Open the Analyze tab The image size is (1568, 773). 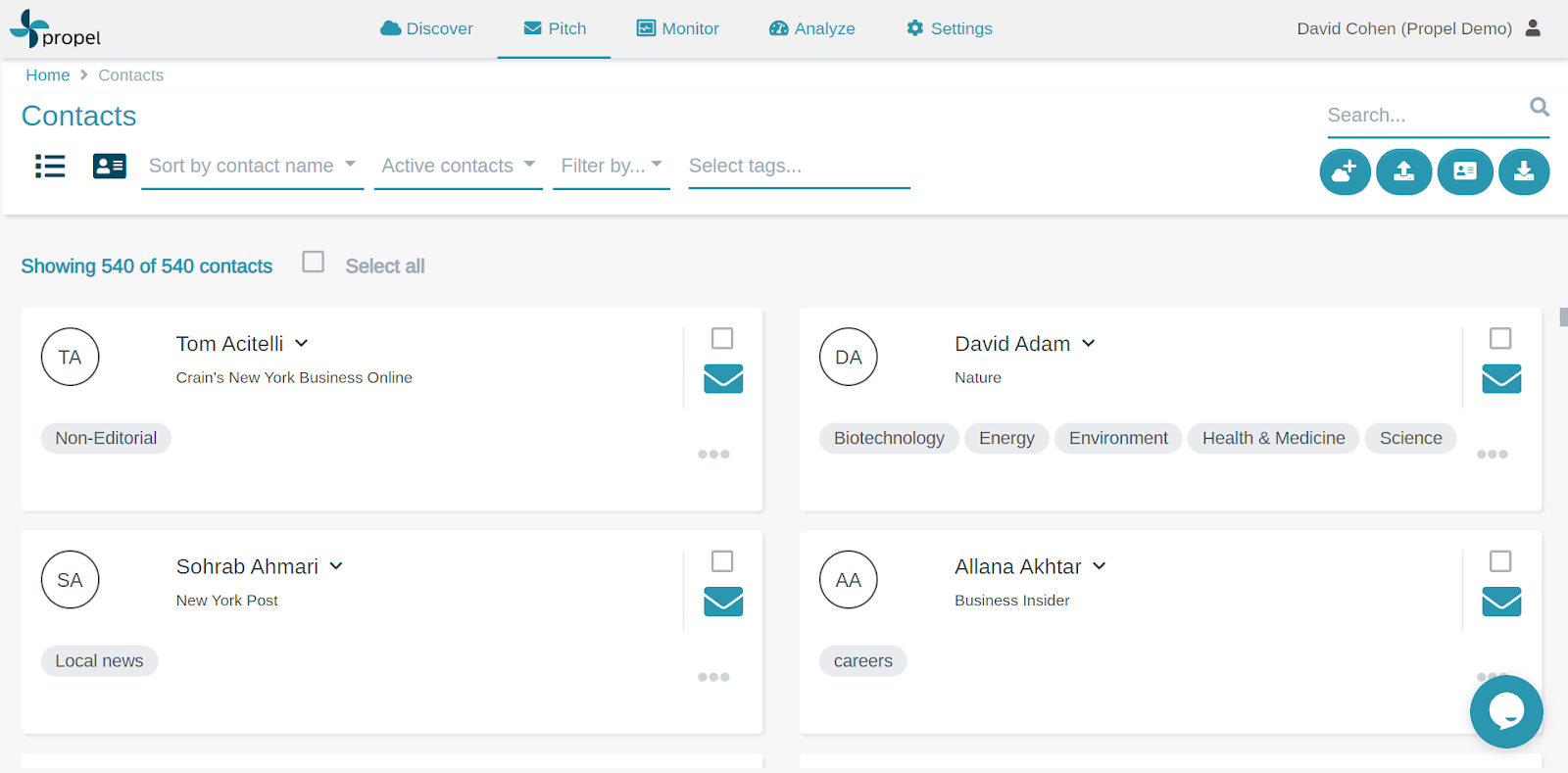[812, 29]
